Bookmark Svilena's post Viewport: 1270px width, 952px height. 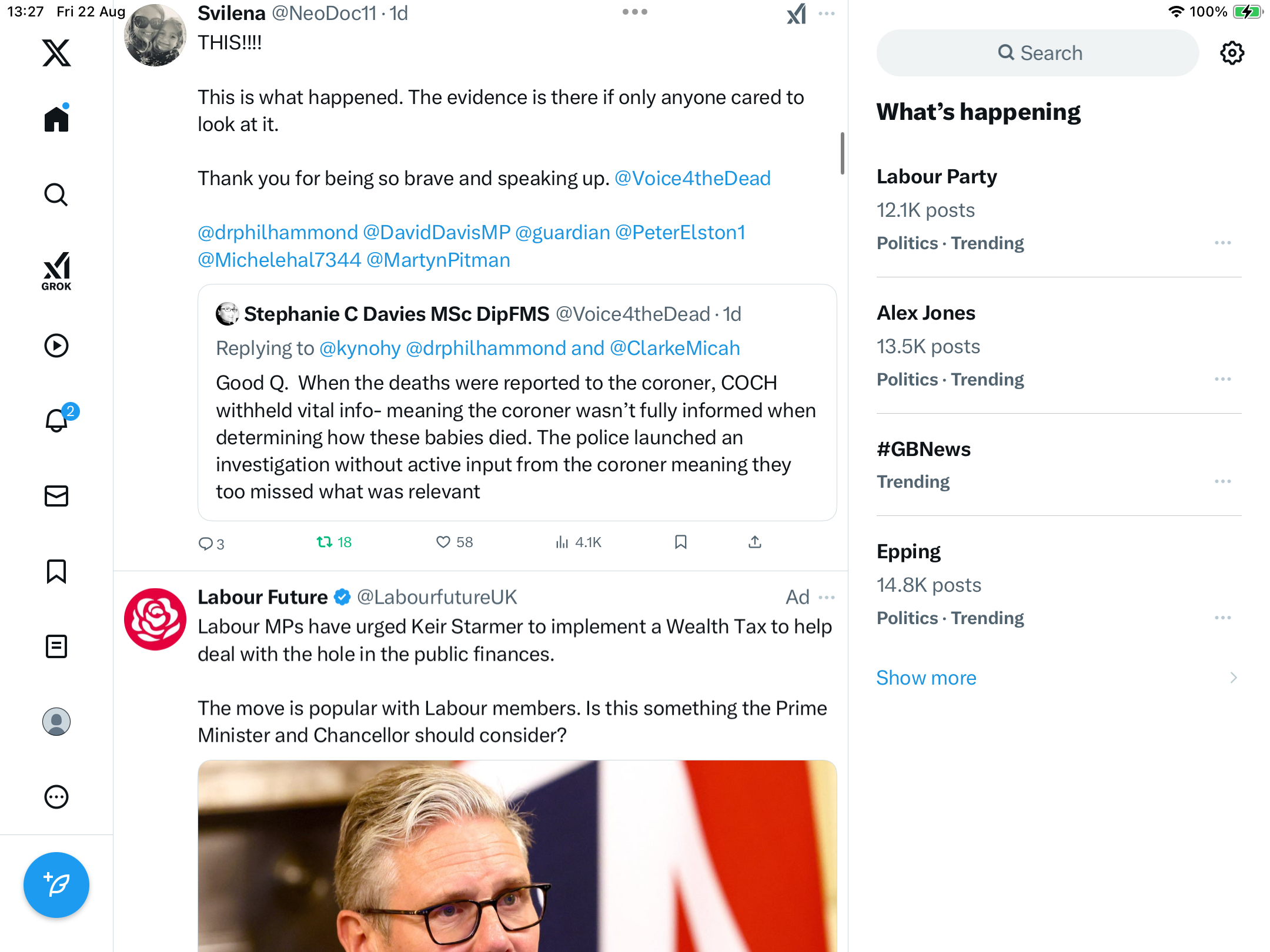coord(681,542)
